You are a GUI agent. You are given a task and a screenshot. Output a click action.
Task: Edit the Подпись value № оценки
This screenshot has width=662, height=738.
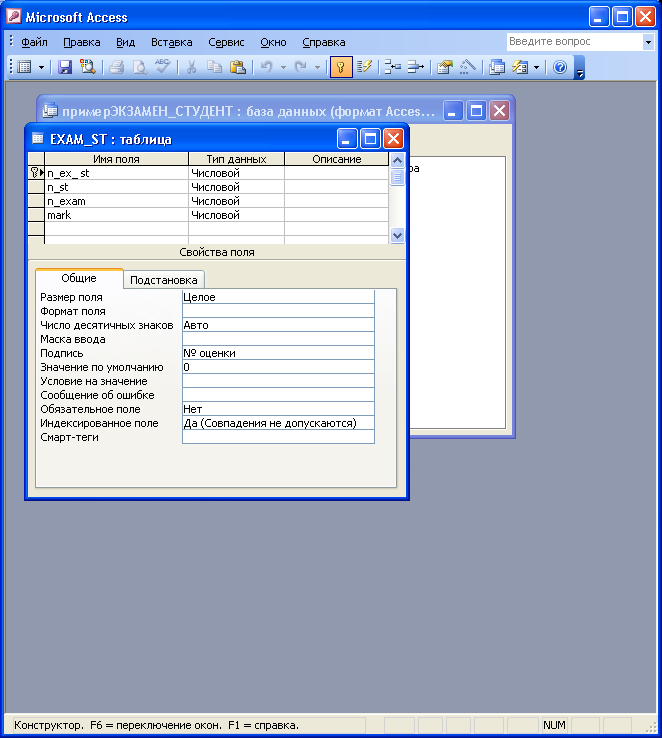278,353
